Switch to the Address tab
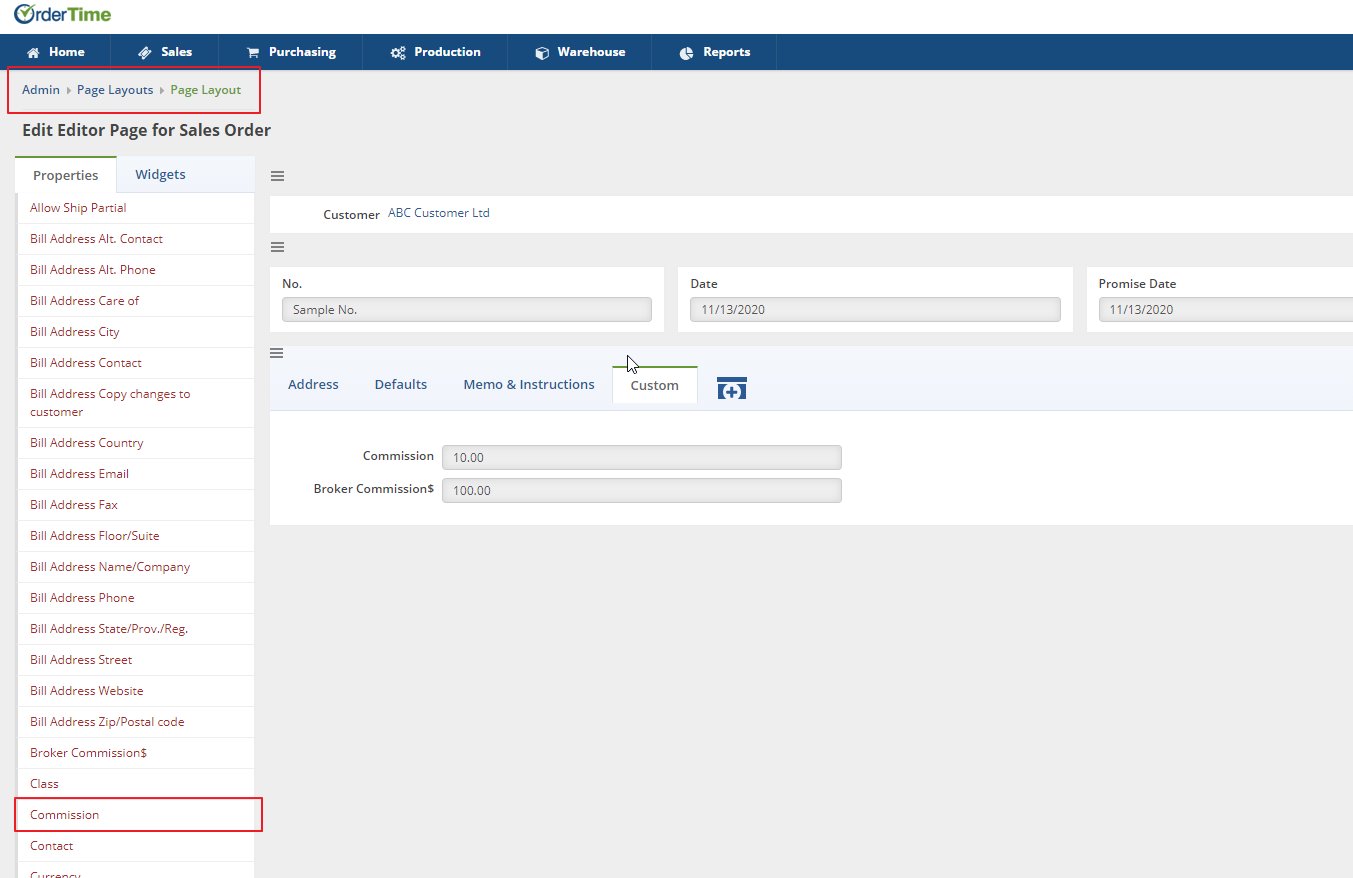This screenshot has width=1353, height=878. (x=313, y=385)
